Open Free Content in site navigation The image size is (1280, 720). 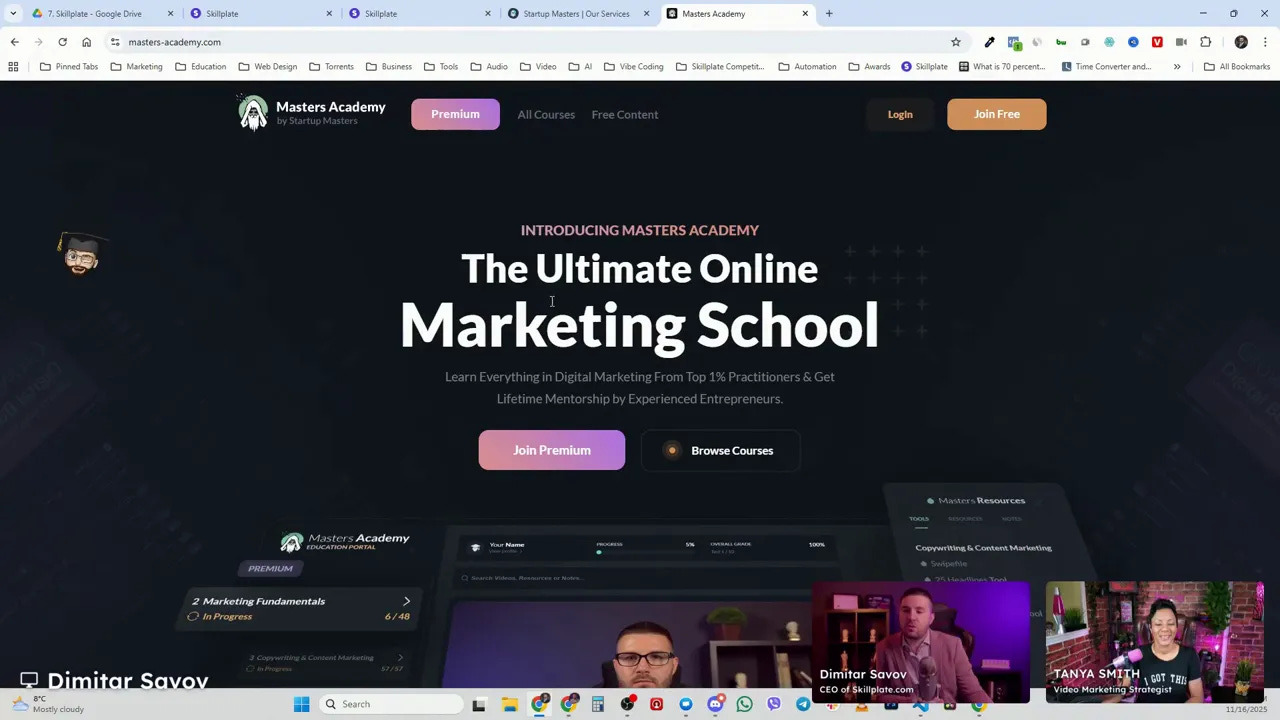click(x=625, y=115)
